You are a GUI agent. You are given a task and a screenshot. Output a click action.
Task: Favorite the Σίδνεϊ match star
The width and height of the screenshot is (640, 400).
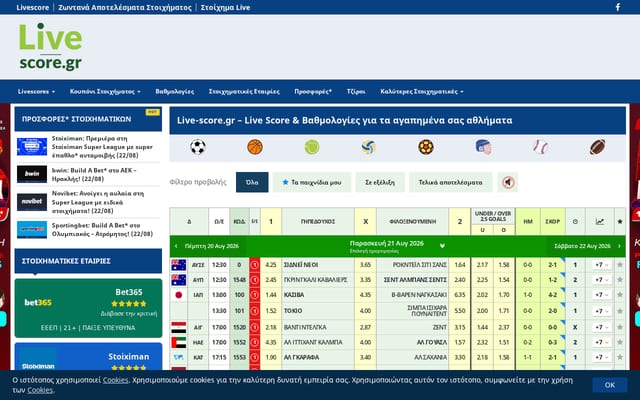tap(620, 265)
